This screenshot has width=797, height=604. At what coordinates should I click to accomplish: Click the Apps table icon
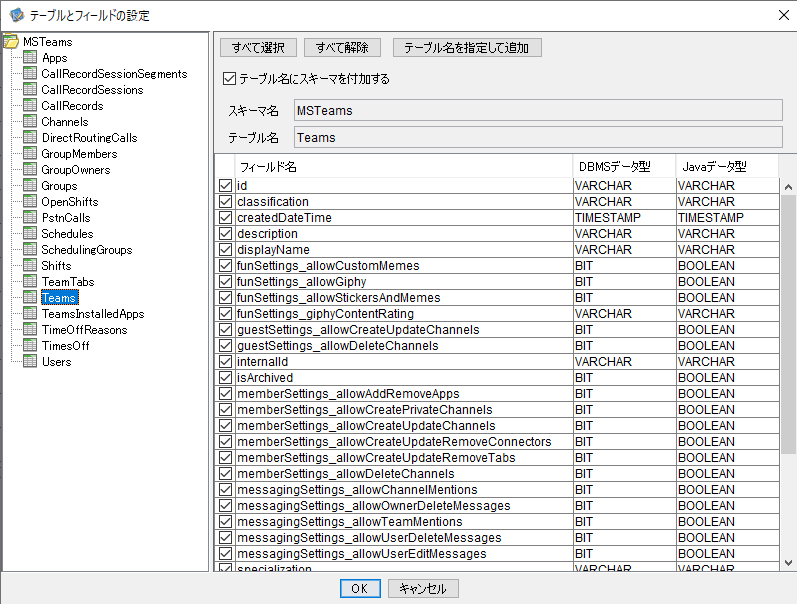[x=30, y=57]
